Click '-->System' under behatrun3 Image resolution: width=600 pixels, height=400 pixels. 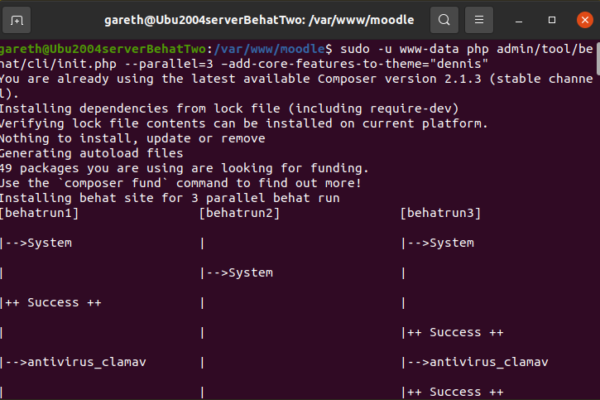(x=440, y=243)
